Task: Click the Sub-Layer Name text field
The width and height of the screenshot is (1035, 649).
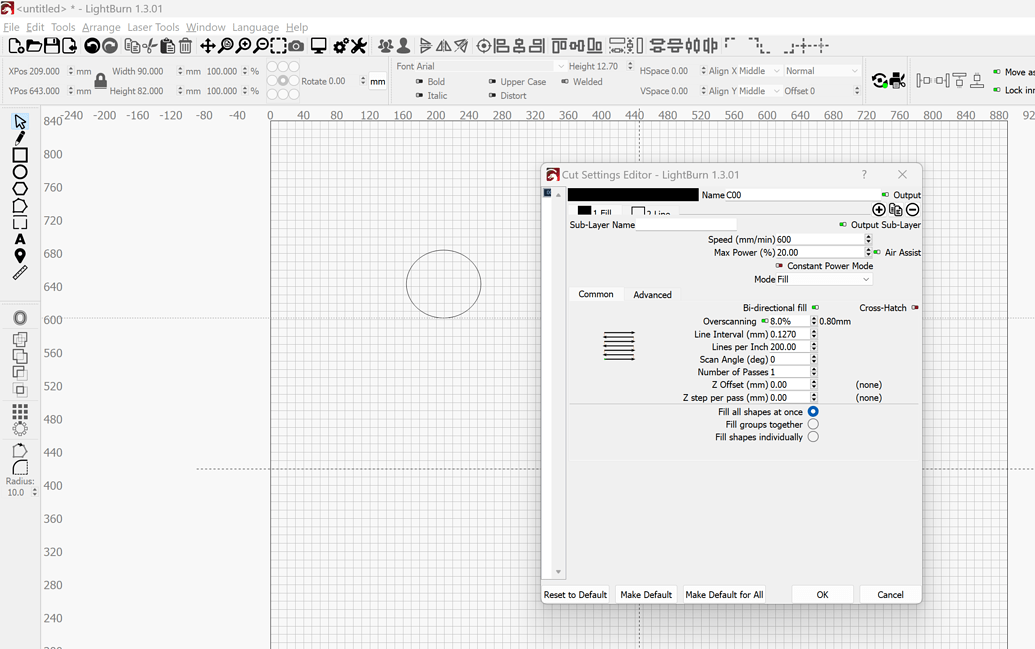Action: [686, 224]
